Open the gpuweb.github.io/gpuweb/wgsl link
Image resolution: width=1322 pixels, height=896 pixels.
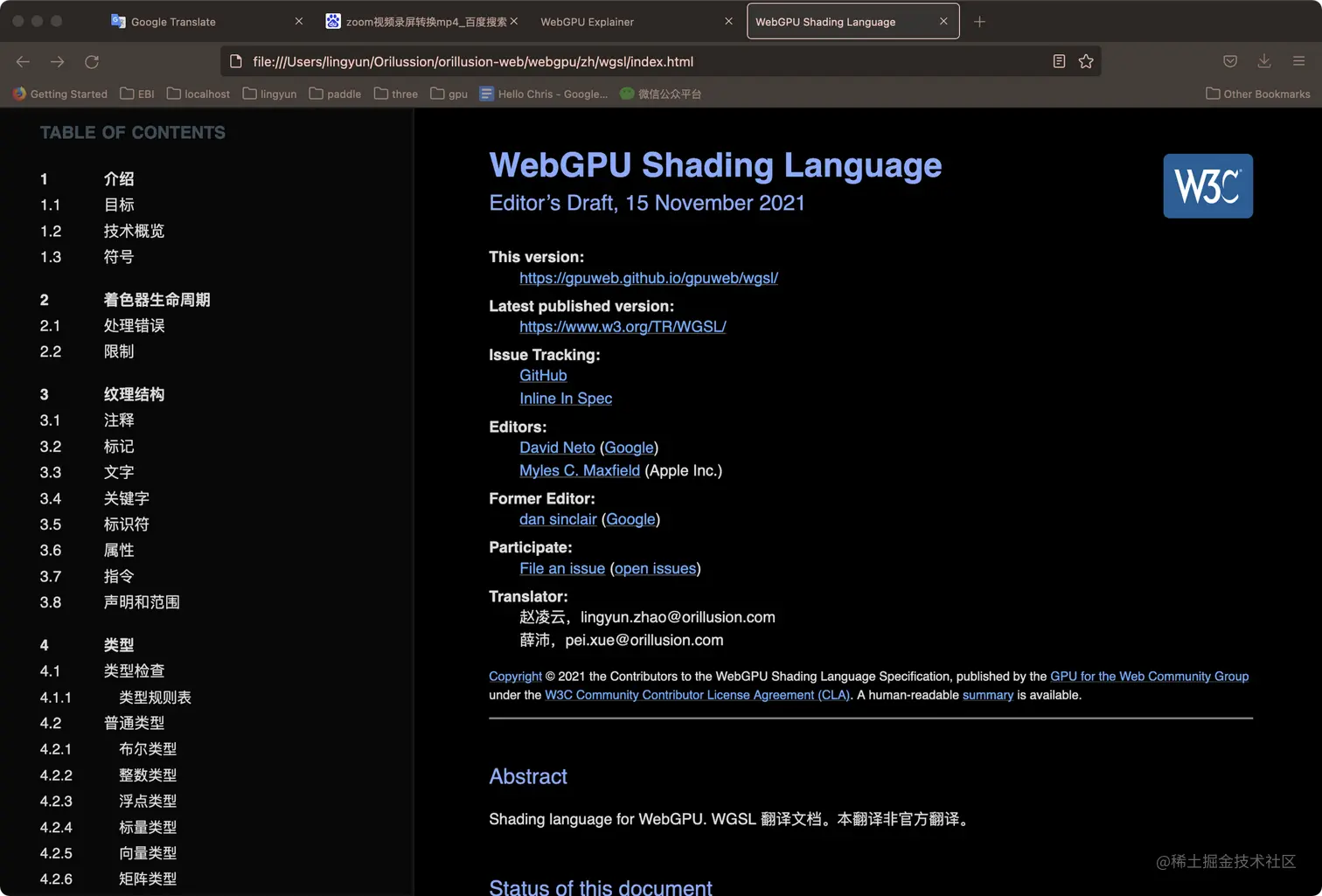tap(649, 278)
